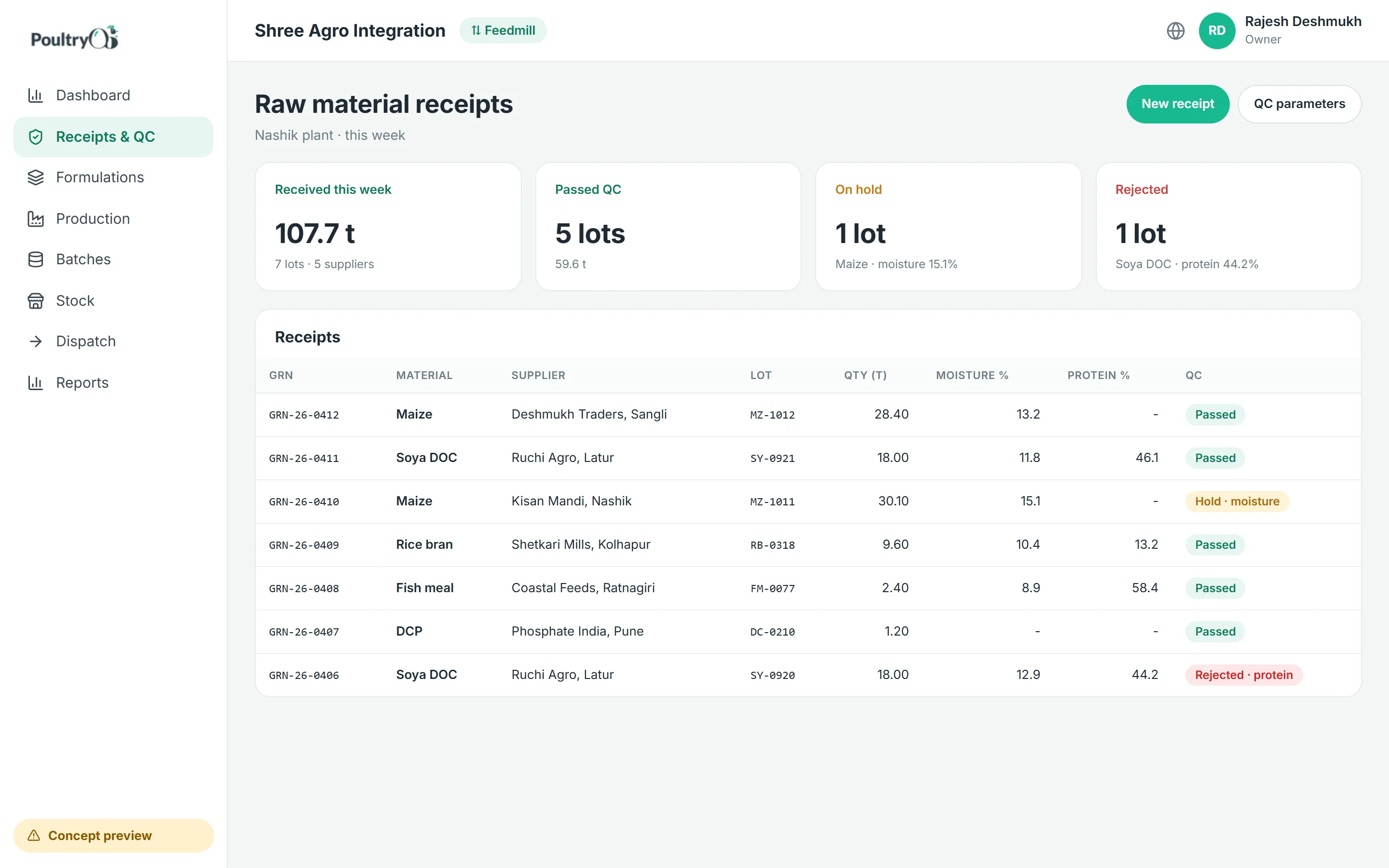
Task: Click protein value 58.4
Action: (1145, 588)
